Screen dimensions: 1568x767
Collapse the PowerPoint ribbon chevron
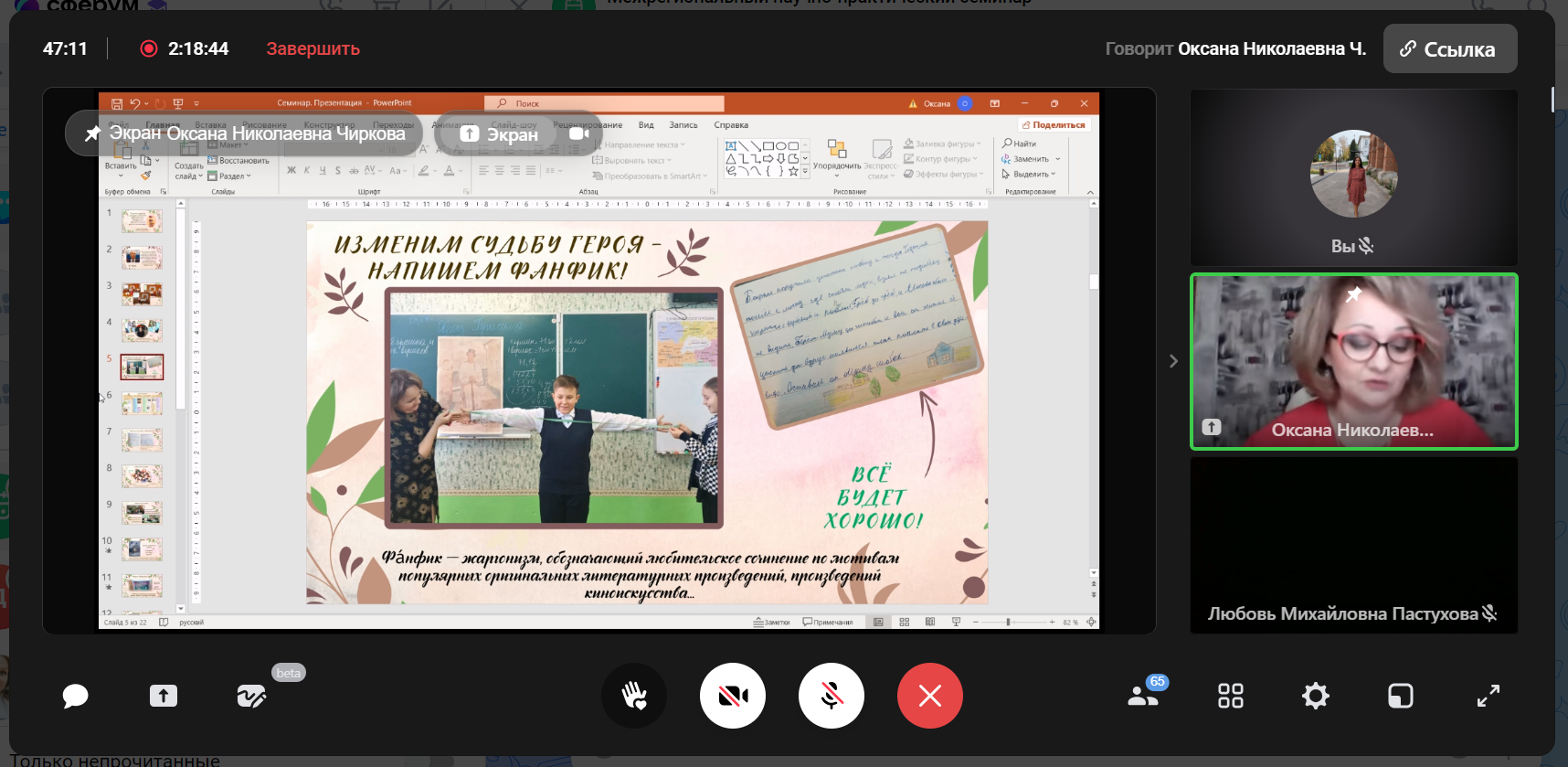(1090, 192)
